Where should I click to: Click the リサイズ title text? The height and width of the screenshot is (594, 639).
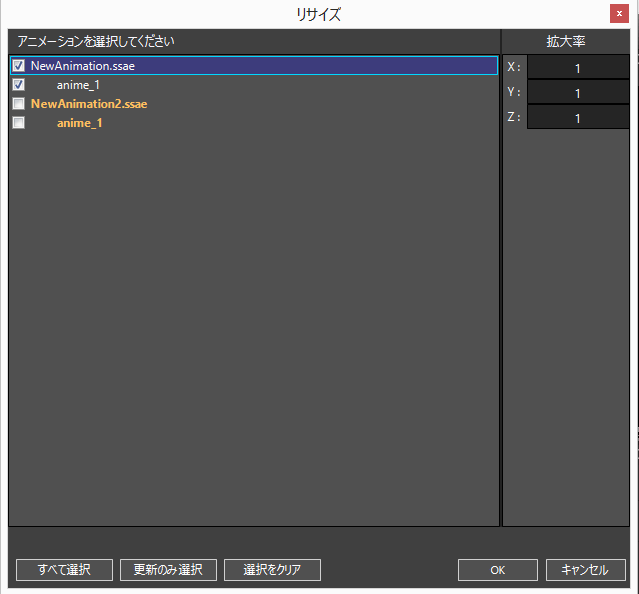tap(318, 14)
